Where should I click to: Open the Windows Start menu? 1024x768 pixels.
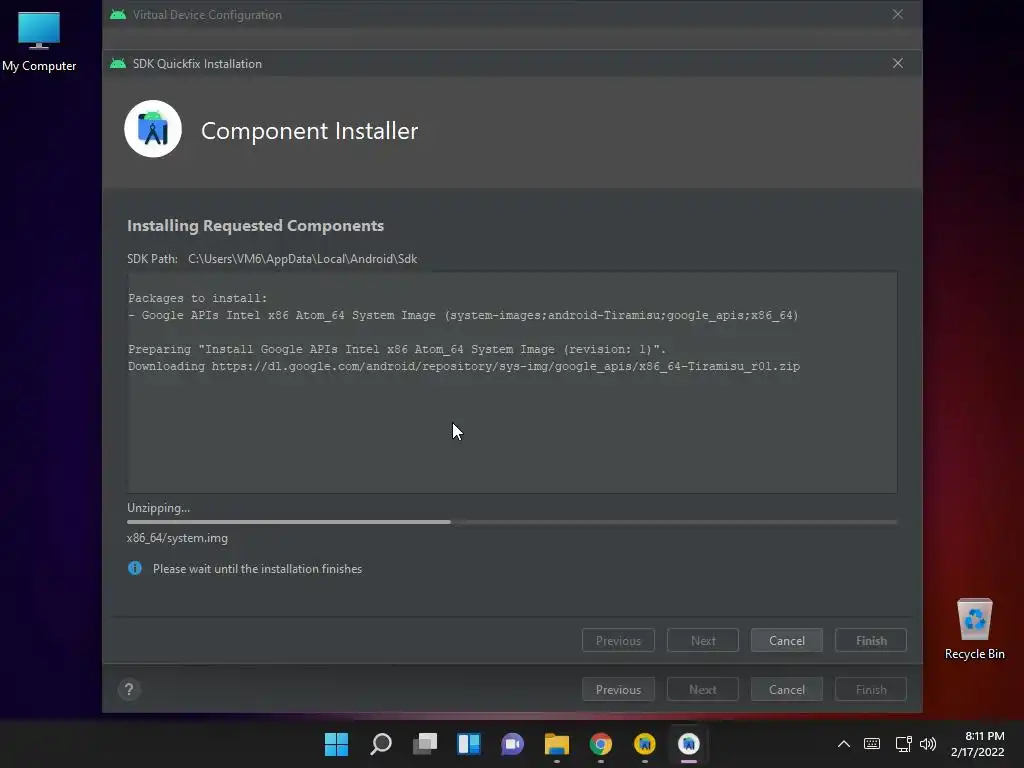(x=336, y=744)
